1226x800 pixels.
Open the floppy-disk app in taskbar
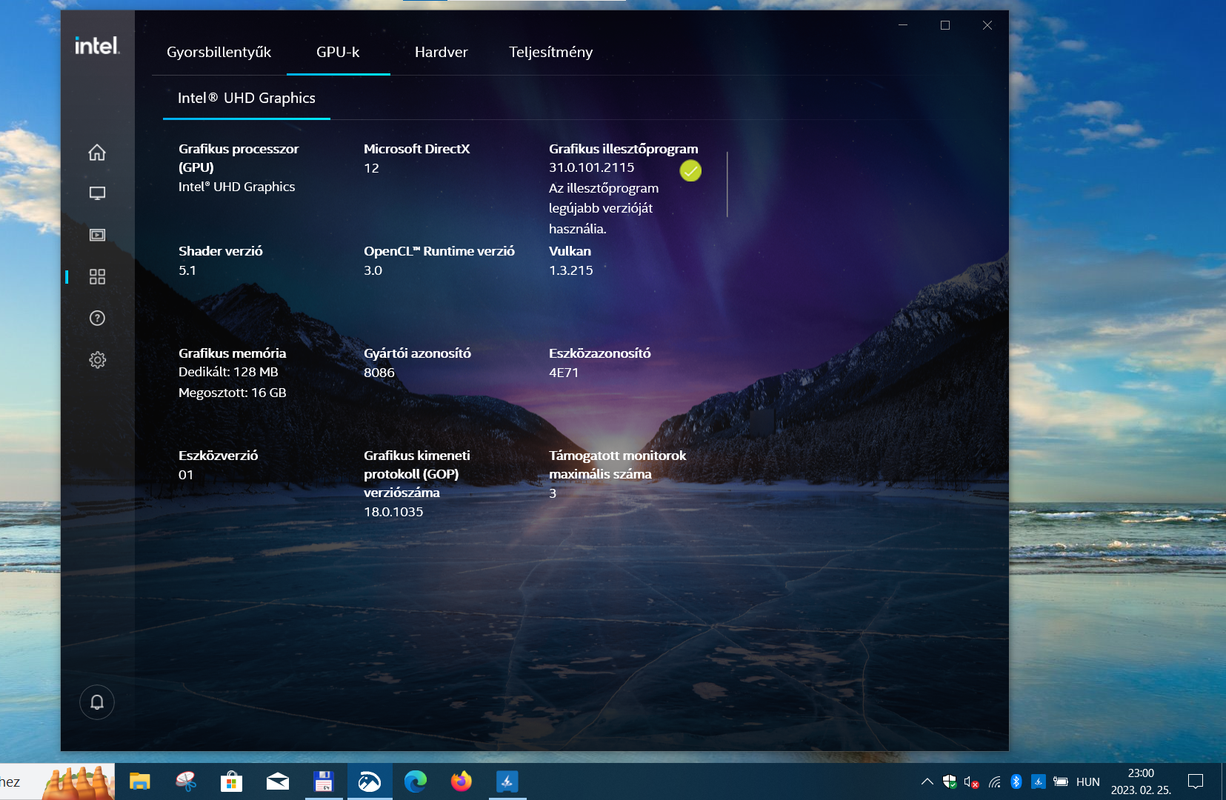click(x=323, y=781)
